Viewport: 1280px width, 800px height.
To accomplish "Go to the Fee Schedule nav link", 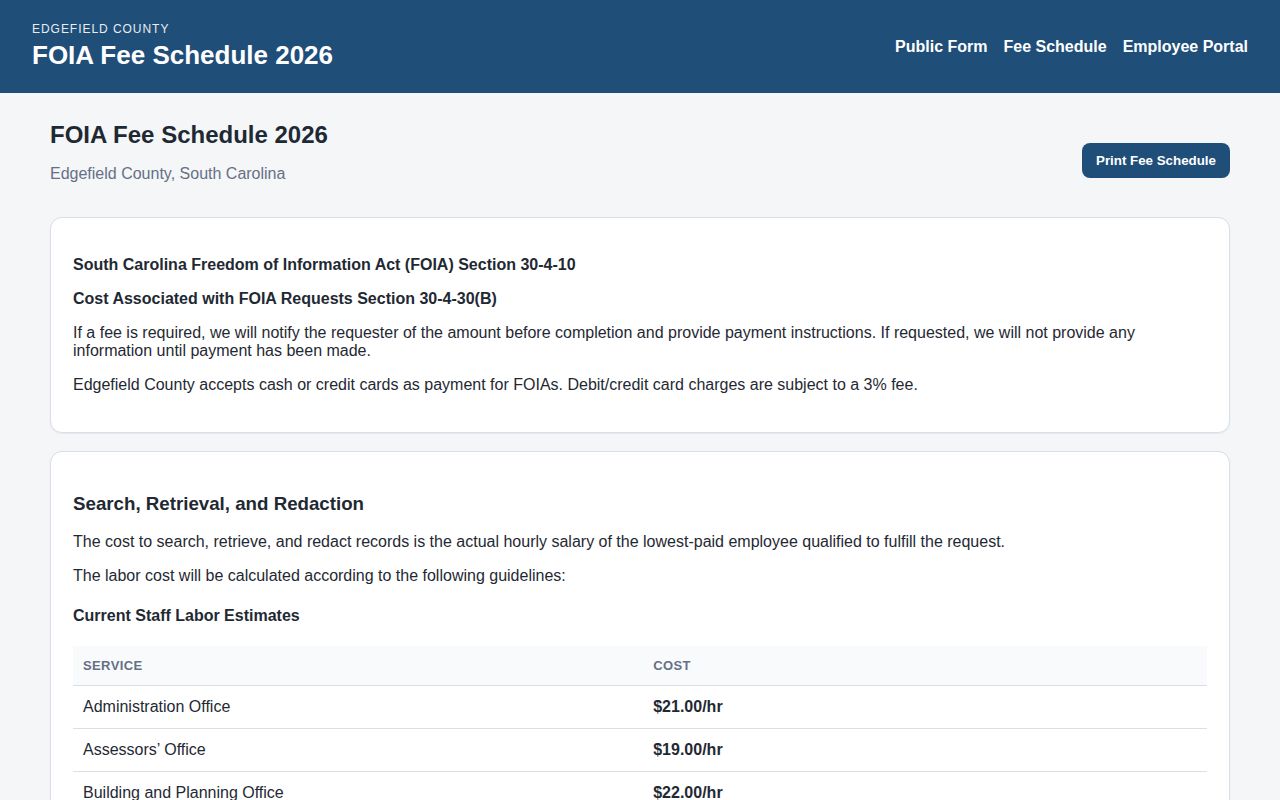I will pos(1055,46).
